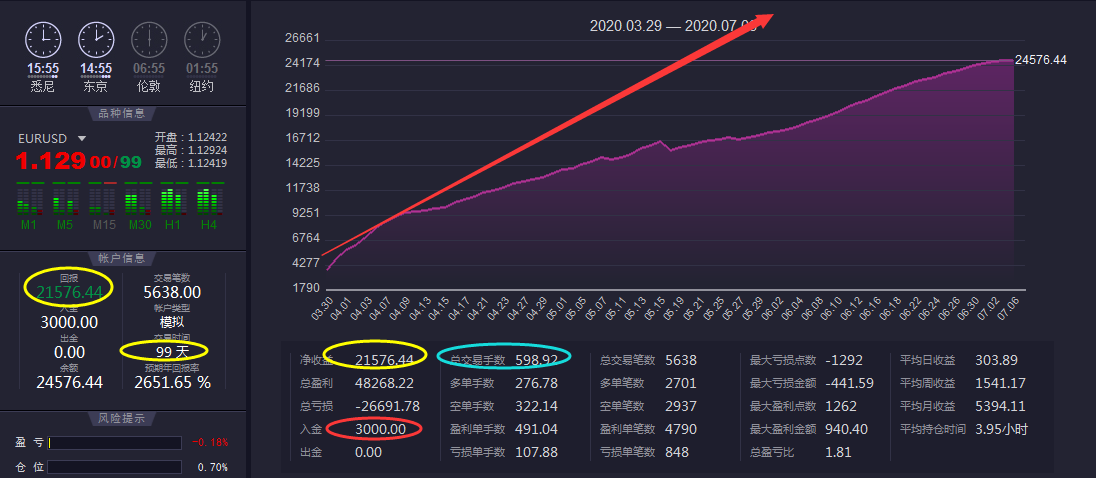This screenshot has height=478, width=1096.
Task: Click the EURUSD price 1.12900/99
Action: pyautogui.click(x=78, y=161)
